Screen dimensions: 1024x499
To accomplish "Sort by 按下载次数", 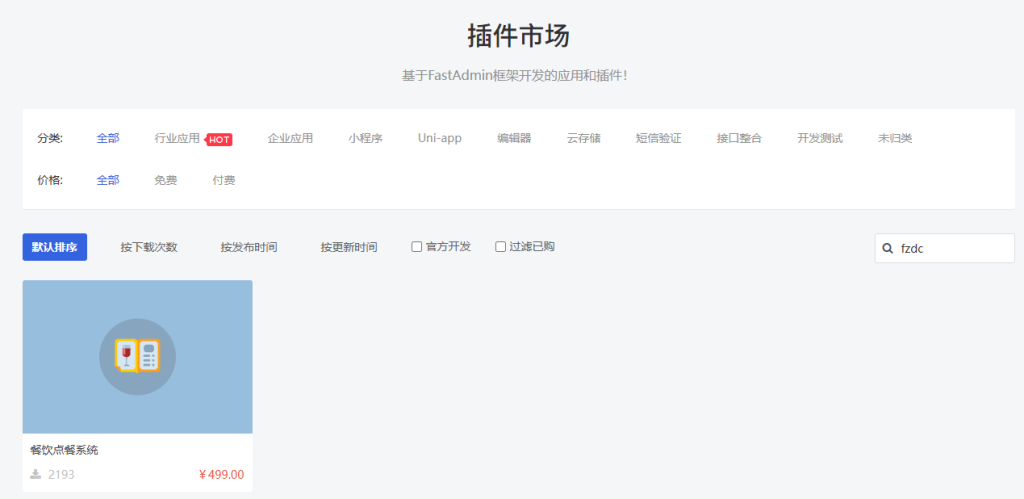I will coord(149,247).
